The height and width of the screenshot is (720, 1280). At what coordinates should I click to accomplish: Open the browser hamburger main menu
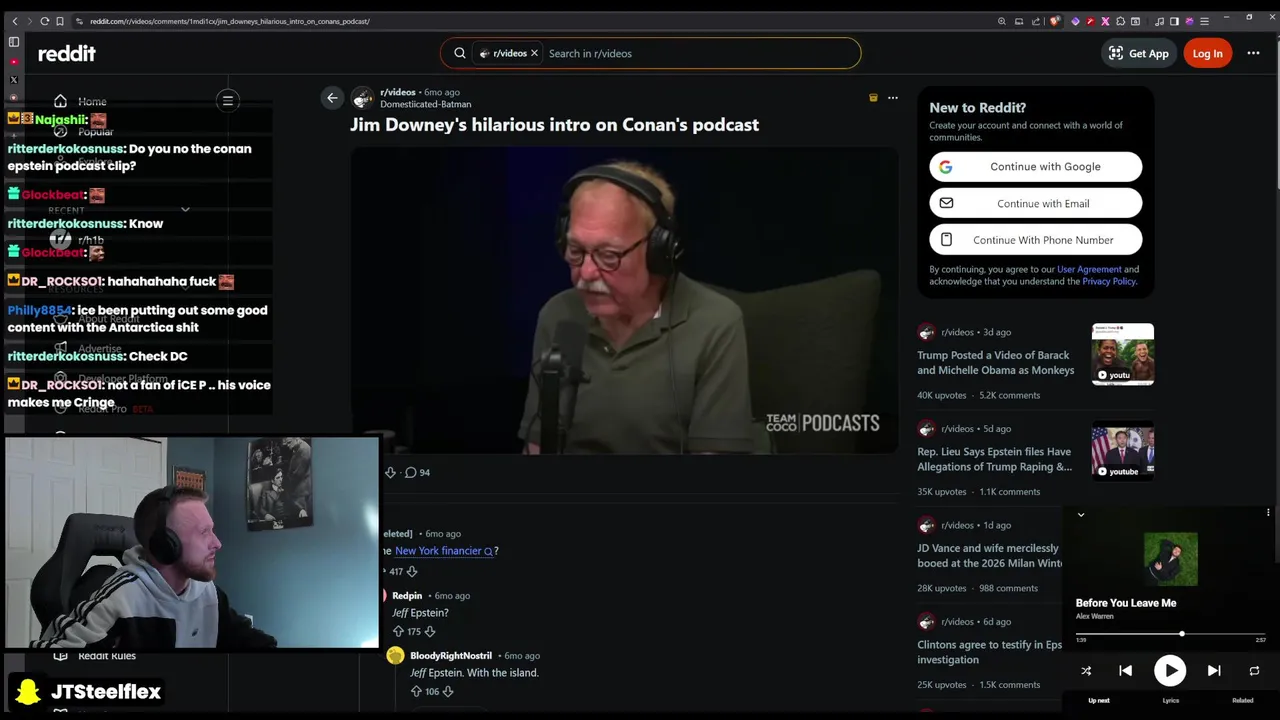click(1205, 21)
